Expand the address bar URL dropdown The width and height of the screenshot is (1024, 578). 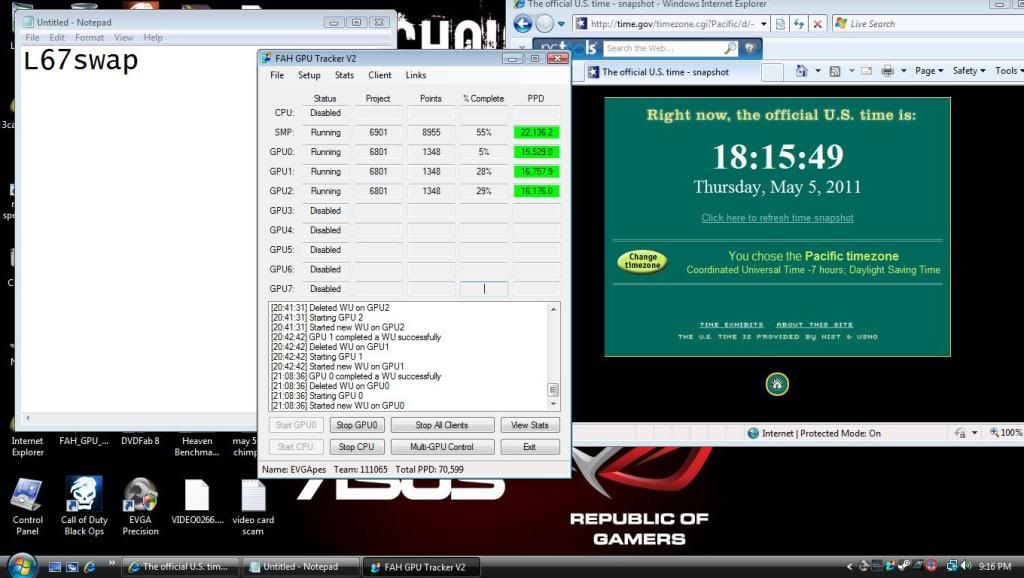[763, 24]
